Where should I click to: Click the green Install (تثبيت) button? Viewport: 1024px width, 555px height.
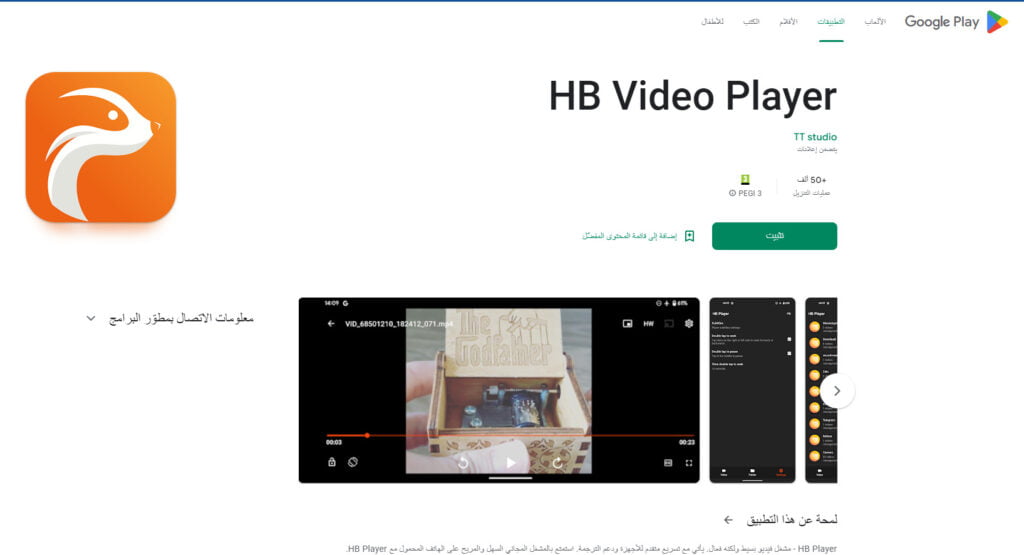pos(774,236)
